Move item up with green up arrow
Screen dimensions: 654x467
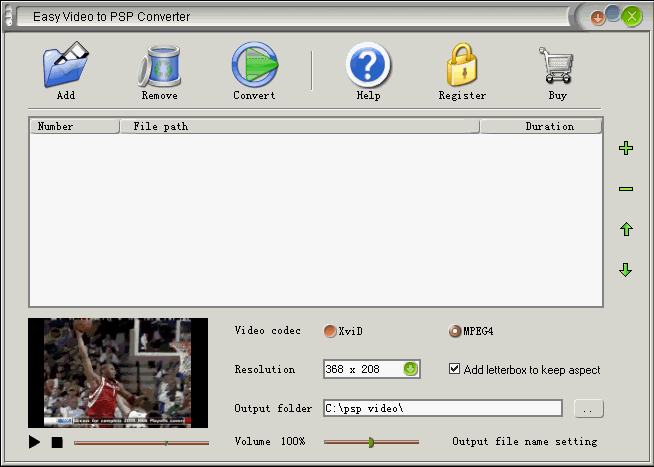pos(626,229)
